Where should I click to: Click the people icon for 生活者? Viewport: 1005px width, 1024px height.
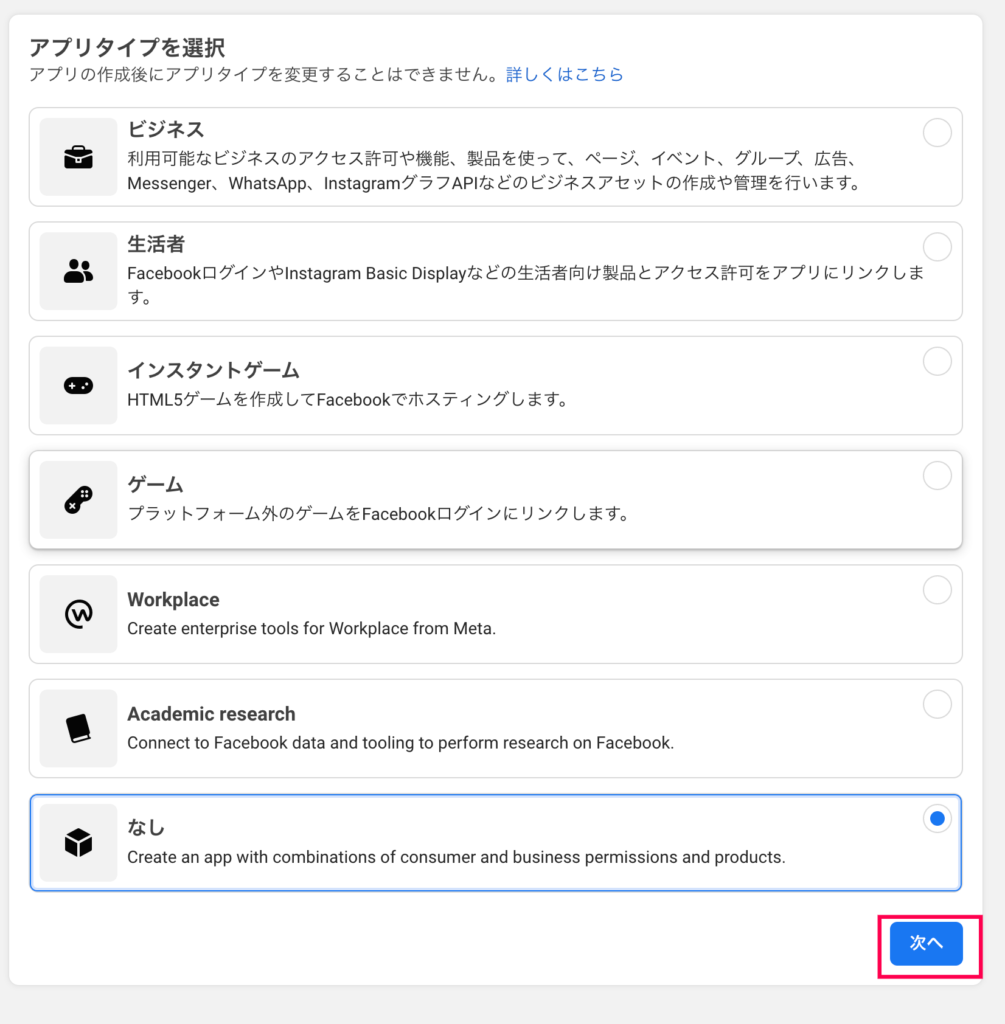pyautogui.click(x=78, y=271)
